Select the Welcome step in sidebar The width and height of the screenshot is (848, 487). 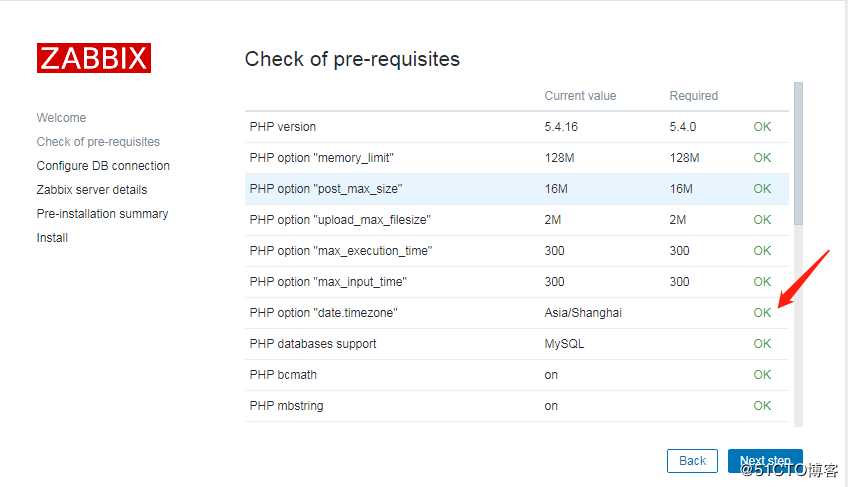[61, 117]
